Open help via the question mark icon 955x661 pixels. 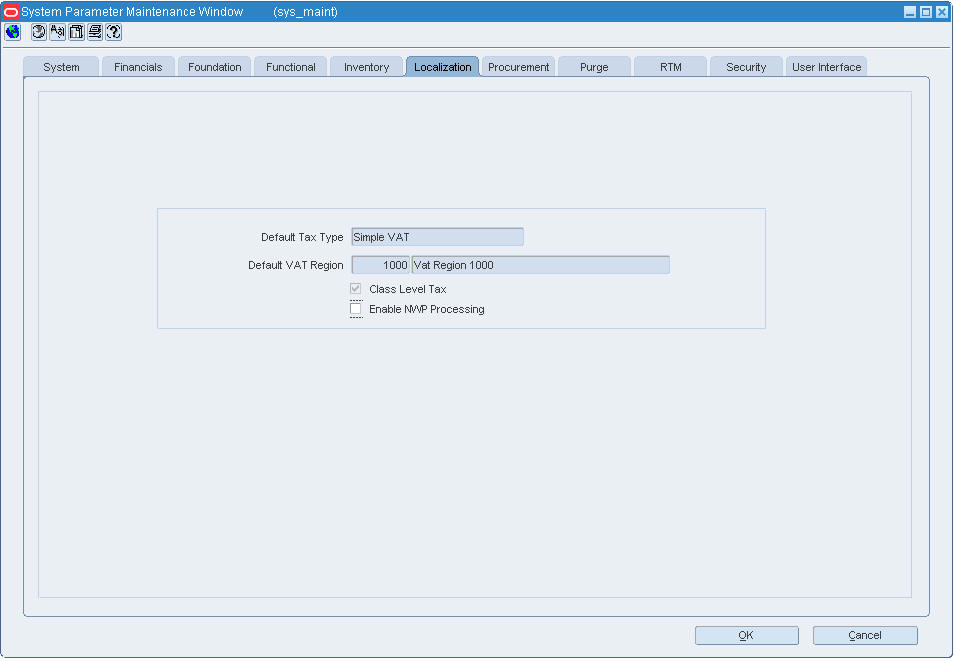click(x=114, y=32)
